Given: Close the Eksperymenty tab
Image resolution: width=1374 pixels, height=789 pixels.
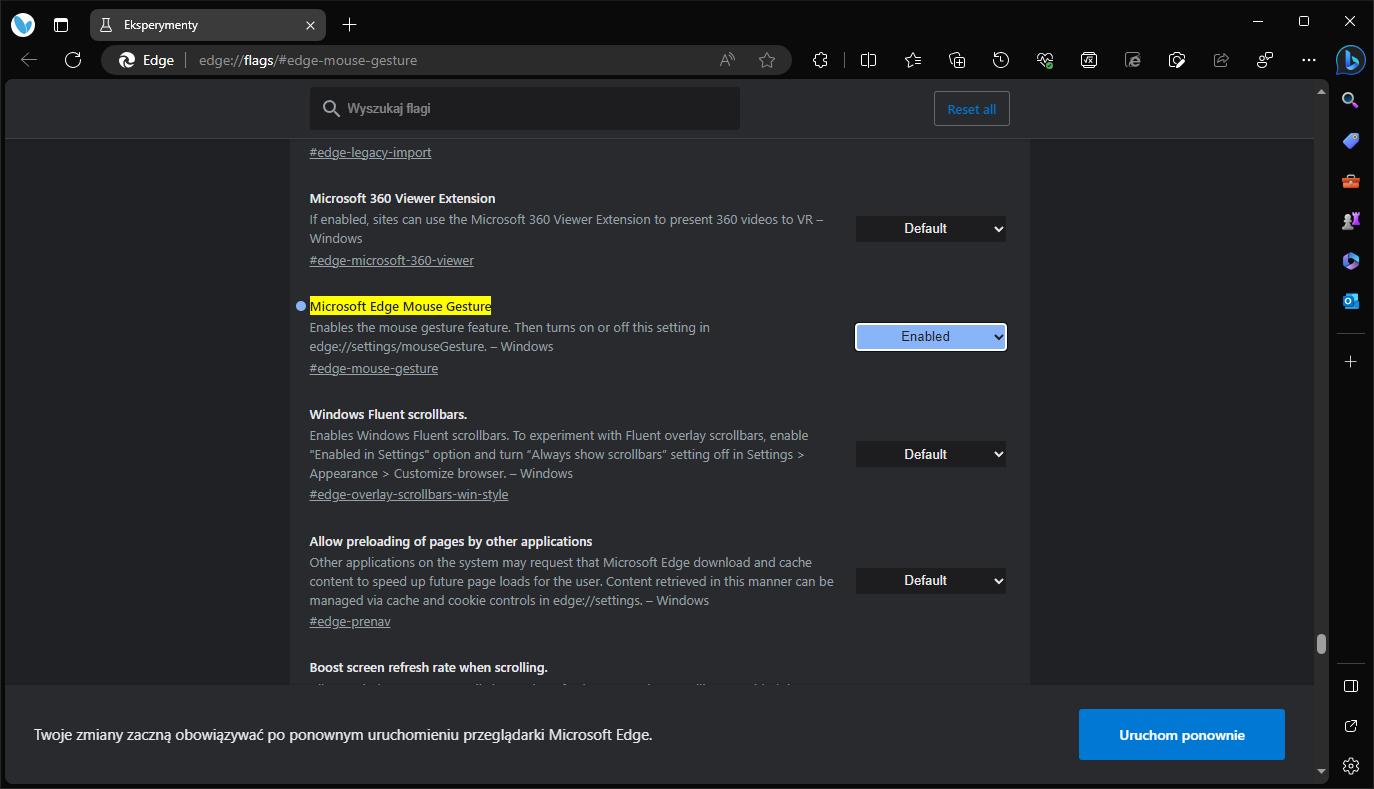Looking at the screenshot, I should [311, 24].
